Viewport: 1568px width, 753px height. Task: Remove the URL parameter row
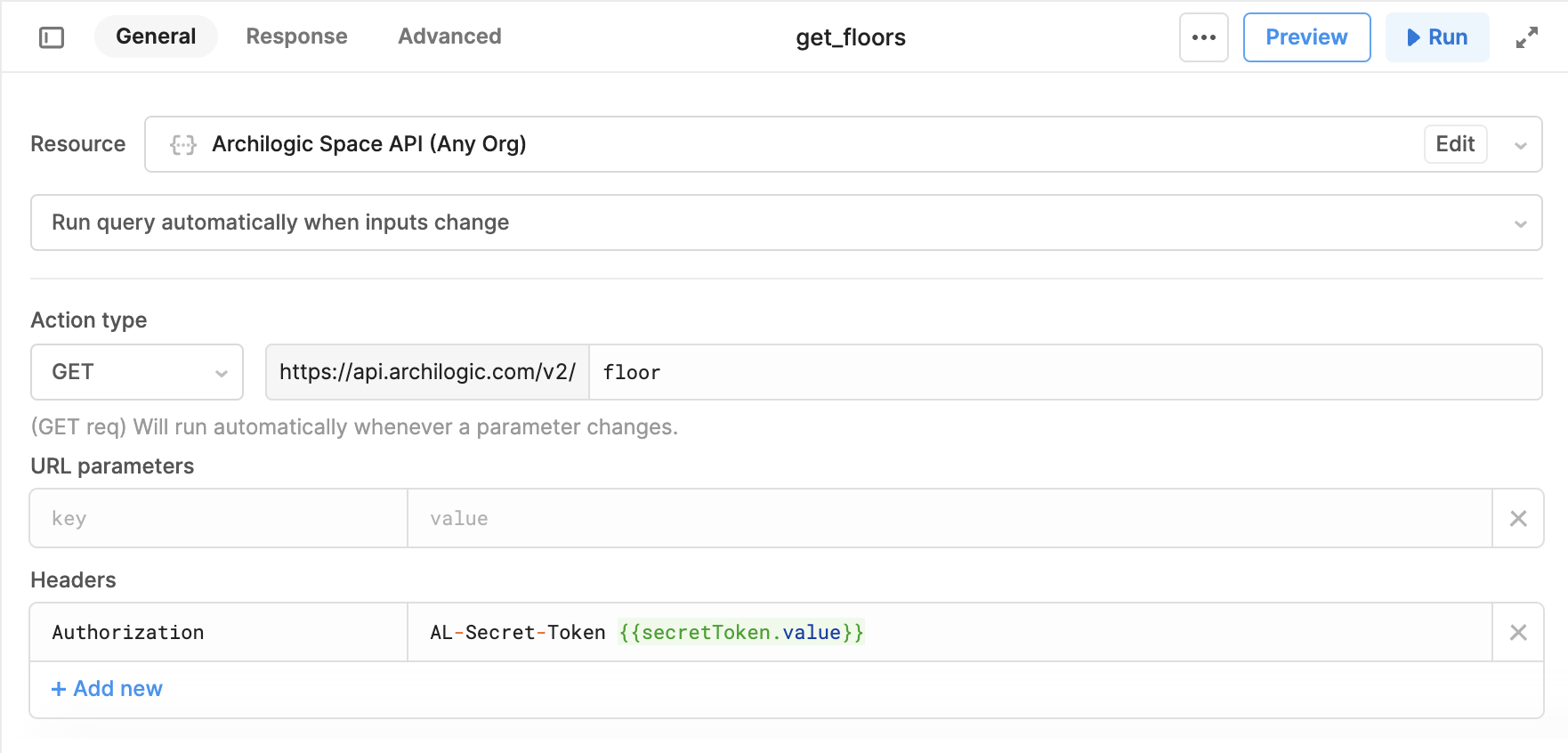click(1518, 518)
